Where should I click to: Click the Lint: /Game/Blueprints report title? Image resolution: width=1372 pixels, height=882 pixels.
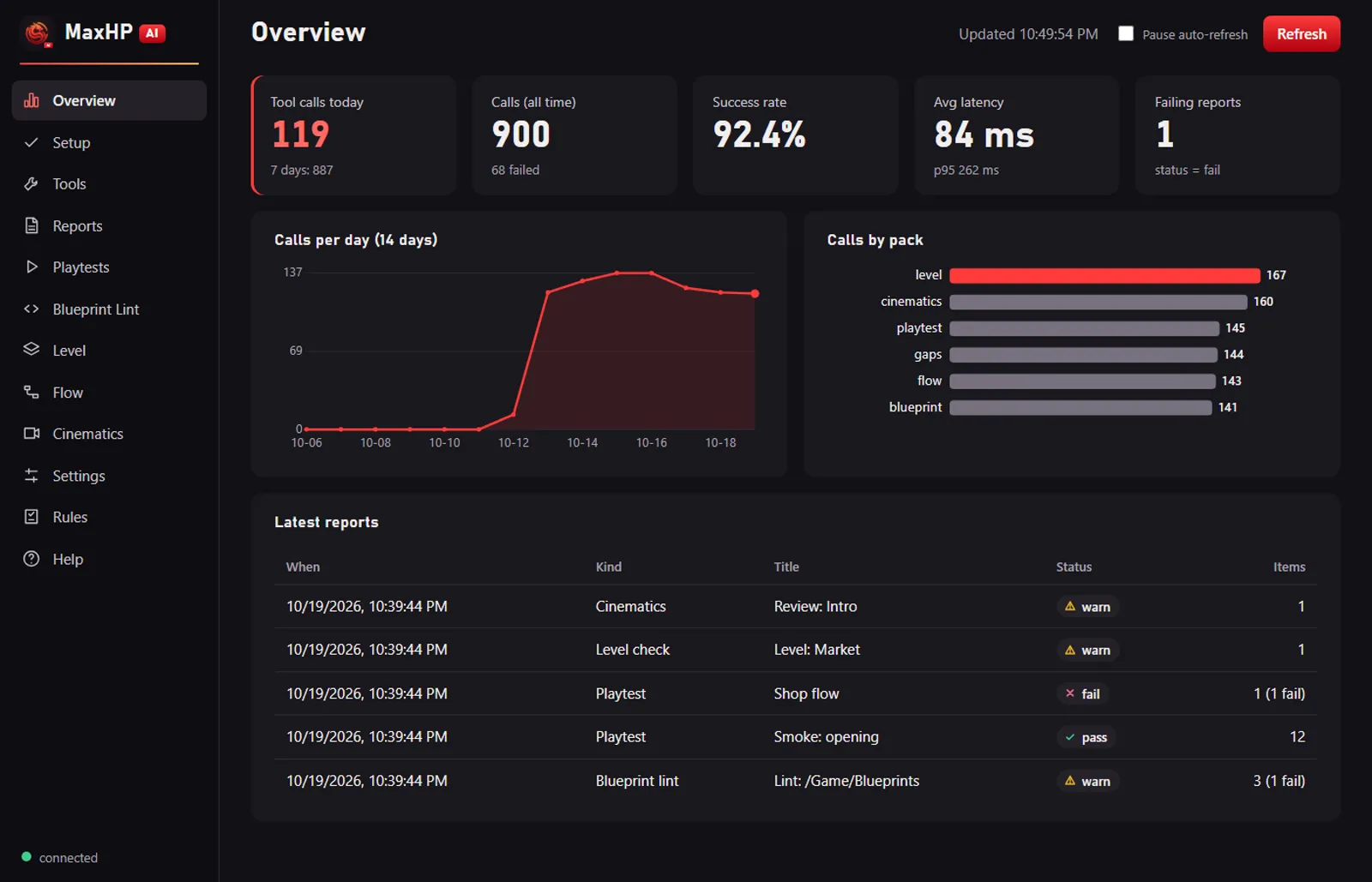(x=846, y=781)
